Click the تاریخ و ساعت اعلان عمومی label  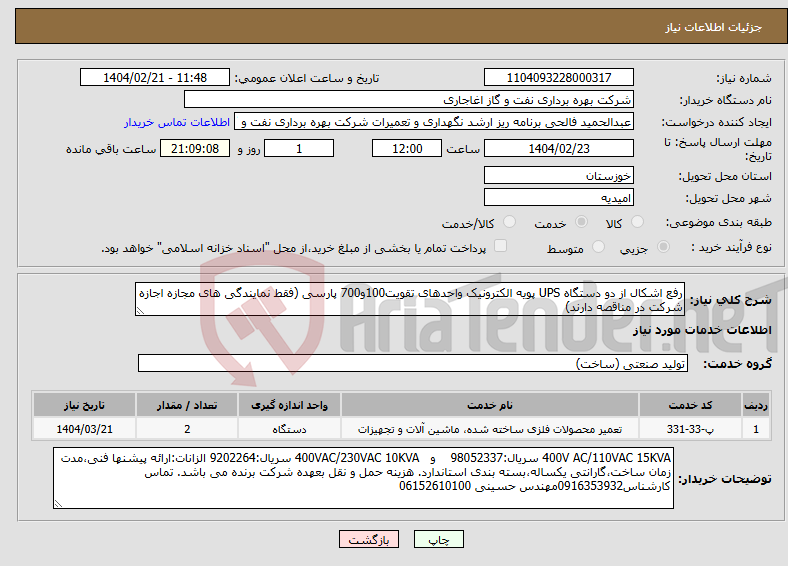[307, 78]
